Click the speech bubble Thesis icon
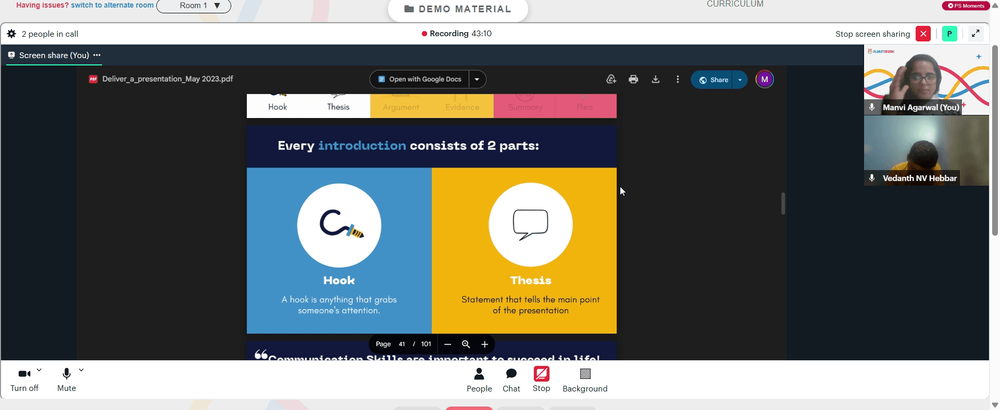1000x410 pixels. tap(531, 225)
